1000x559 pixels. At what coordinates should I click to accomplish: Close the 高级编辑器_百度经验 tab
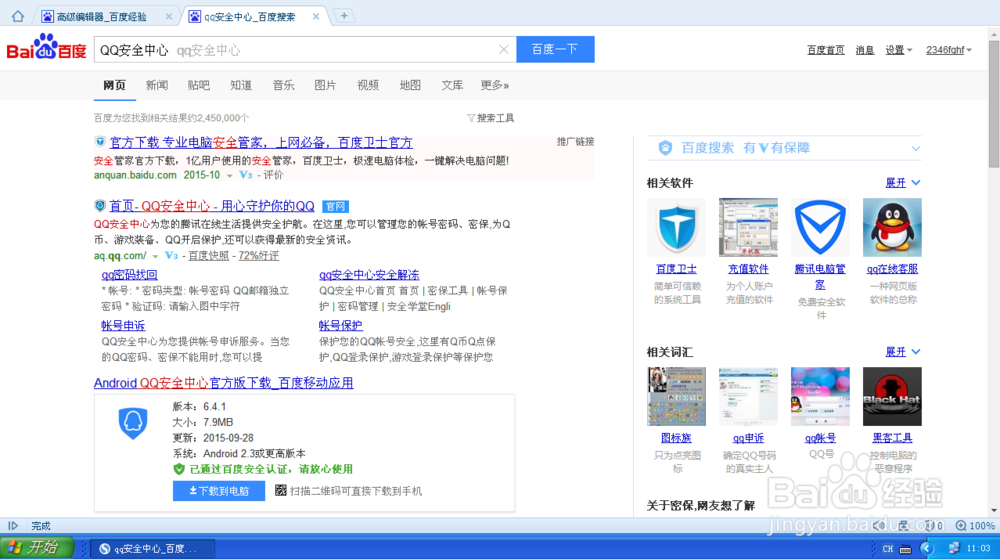[x=168, y=17]
